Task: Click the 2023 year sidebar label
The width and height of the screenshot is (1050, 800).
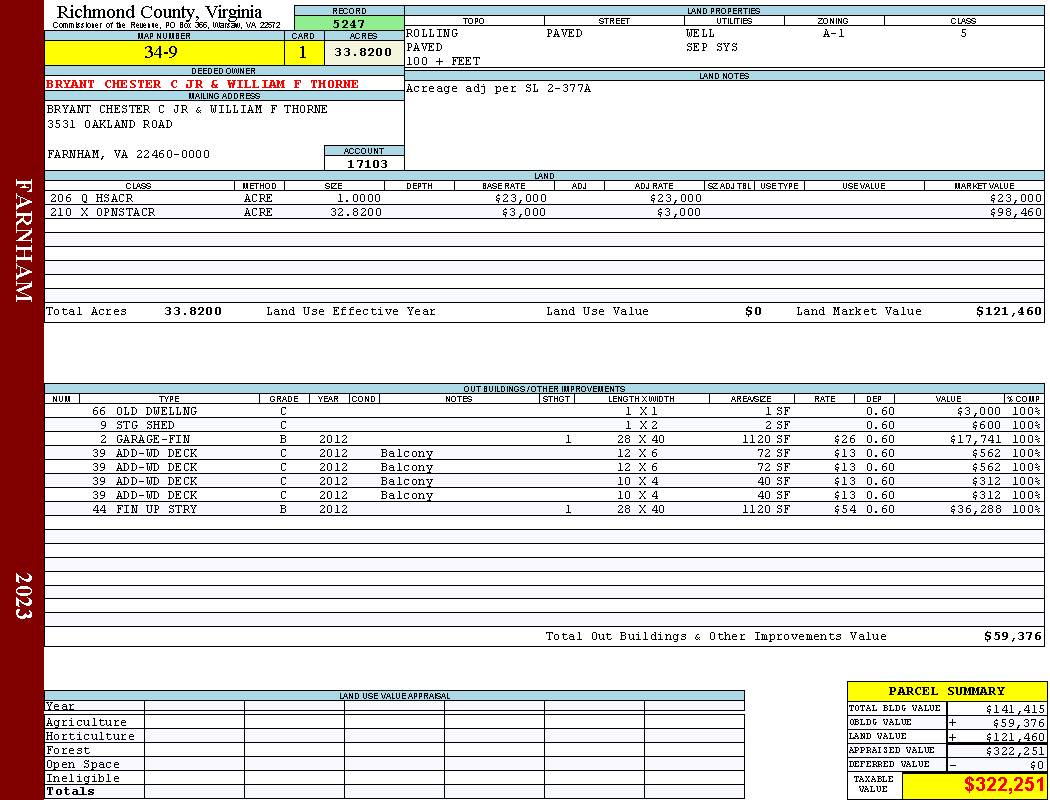Action: click(23, 595)
